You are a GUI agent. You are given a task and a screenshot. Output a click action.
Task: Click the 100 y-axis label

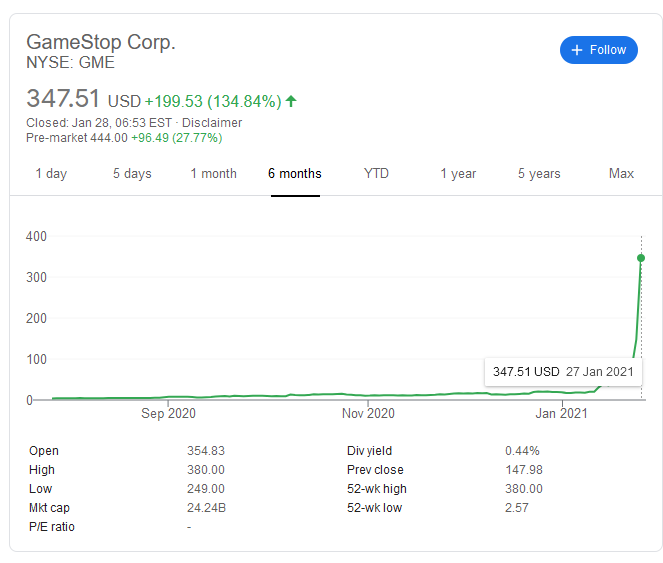coord(36,360)
